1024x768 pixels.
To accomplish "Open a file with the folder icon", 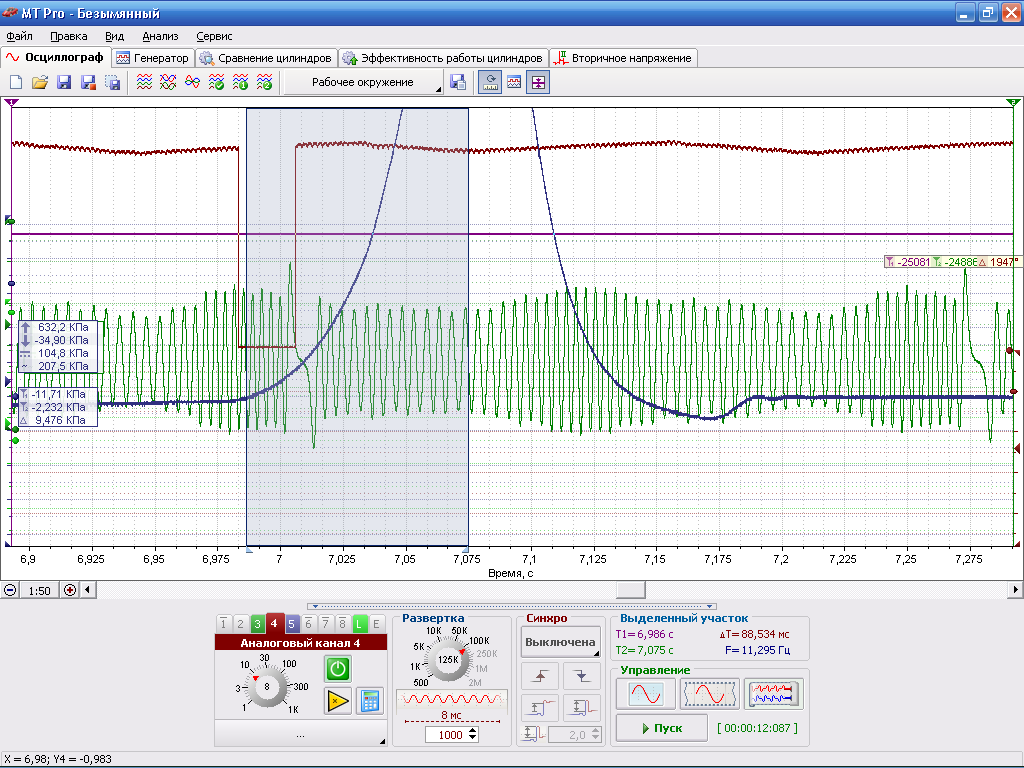I will coord(40,82).
